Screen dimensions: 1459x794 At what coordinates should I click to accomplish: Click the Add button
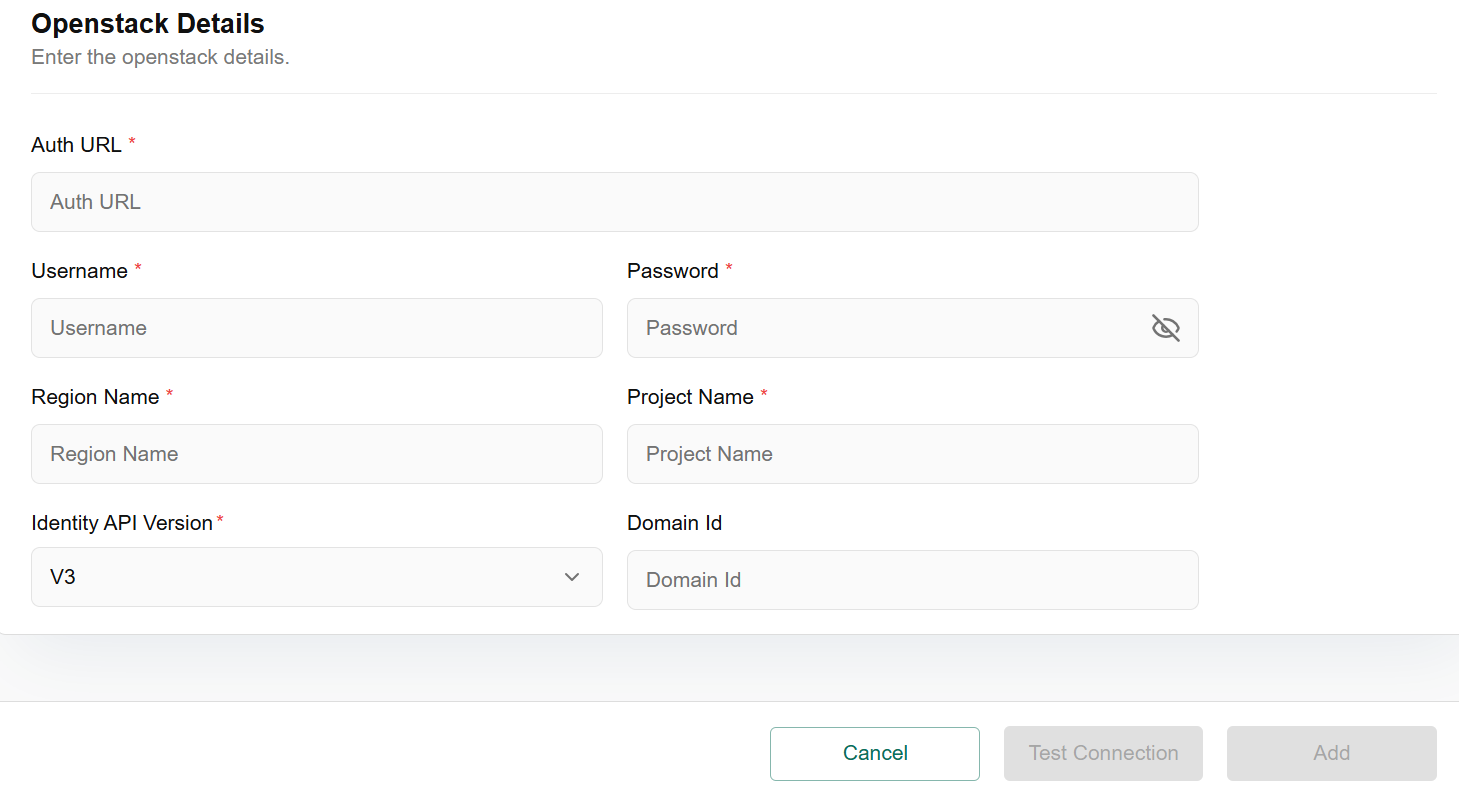click(1331, 753)
